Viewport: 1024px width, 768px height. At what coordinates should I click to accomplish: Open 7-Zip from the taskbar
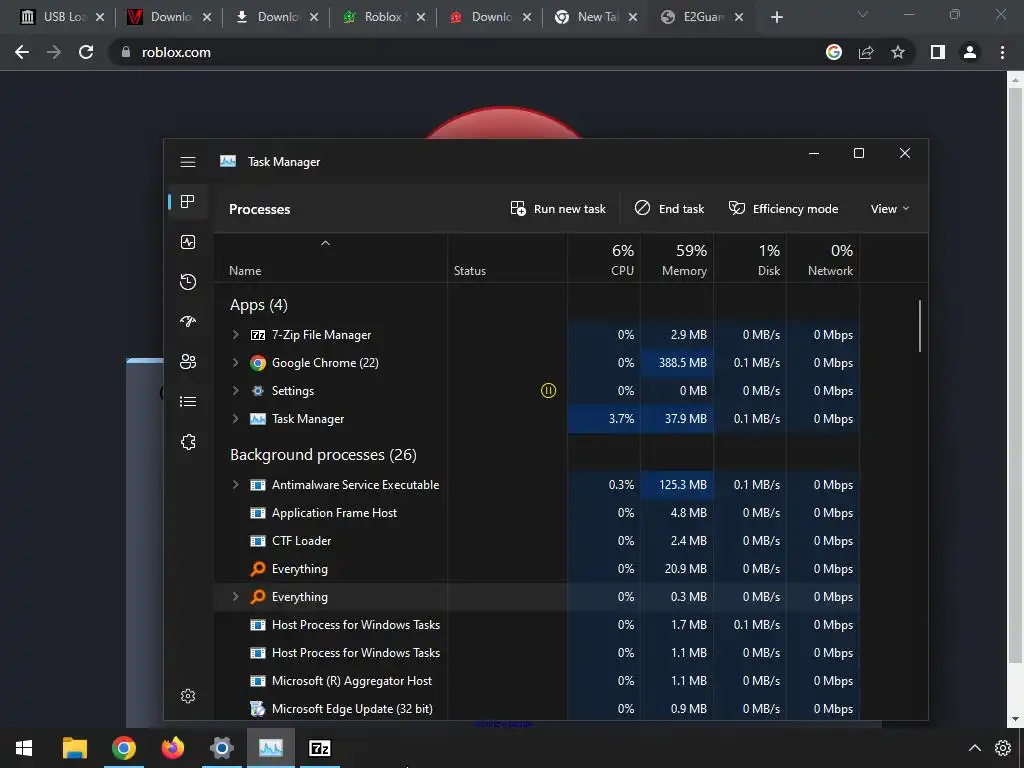pos(319,748)
